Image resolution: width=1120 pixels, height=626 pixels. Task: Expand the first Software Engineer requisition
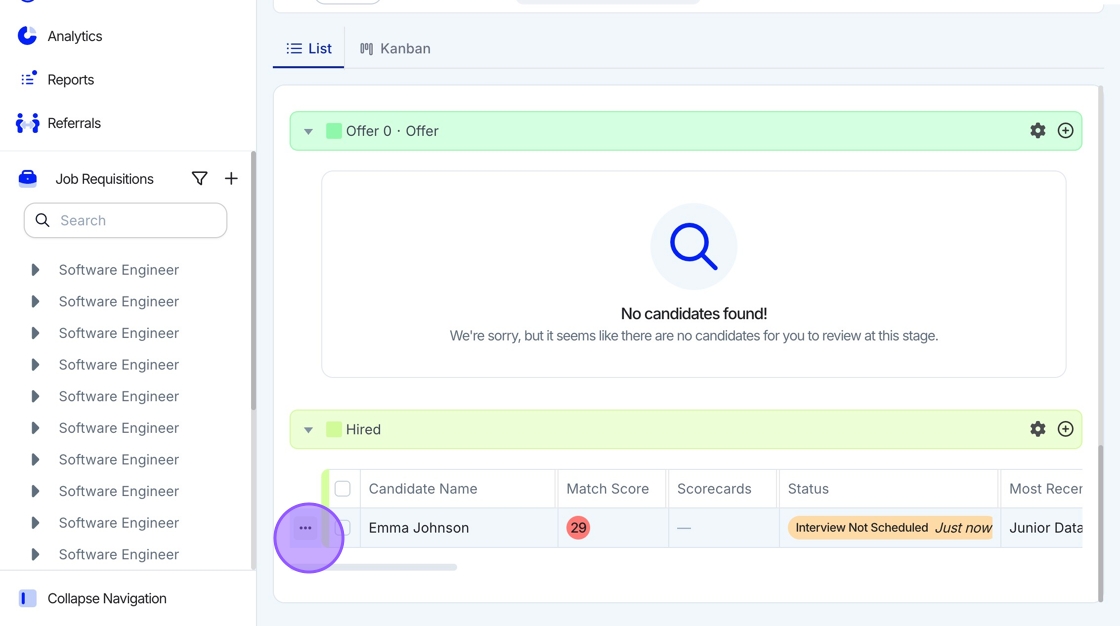click(x=35, y=270)
